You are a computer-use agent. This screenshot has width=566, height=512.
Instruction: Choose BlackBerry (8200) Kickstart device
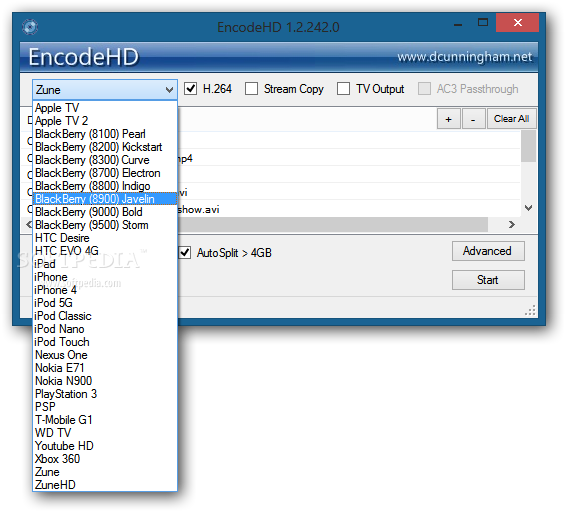tap(105, 147)
